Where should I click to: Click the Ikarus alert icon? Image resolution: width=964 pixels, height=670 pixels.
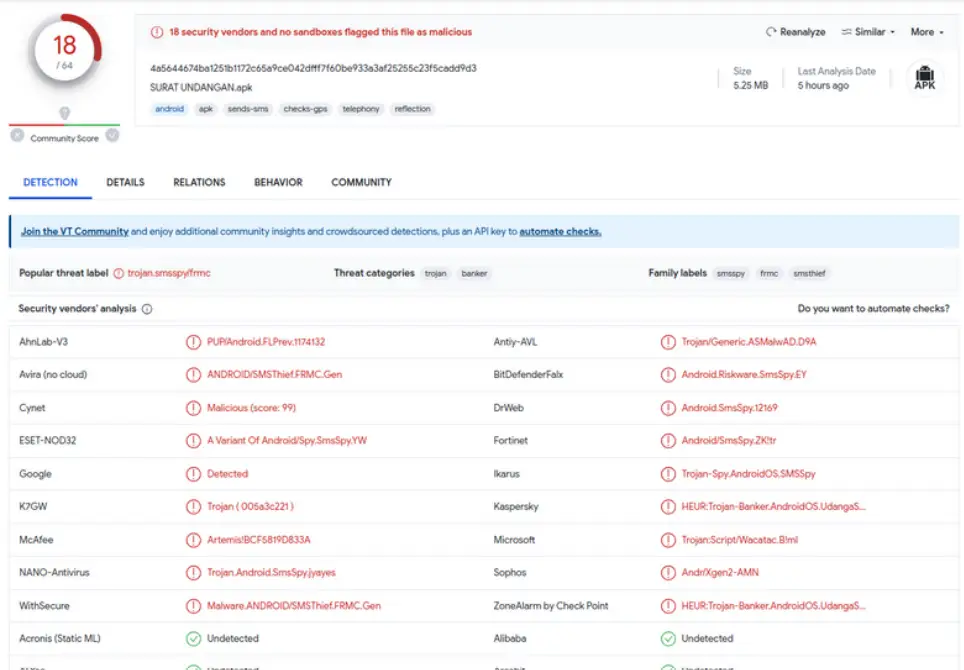tap(668, 473)
